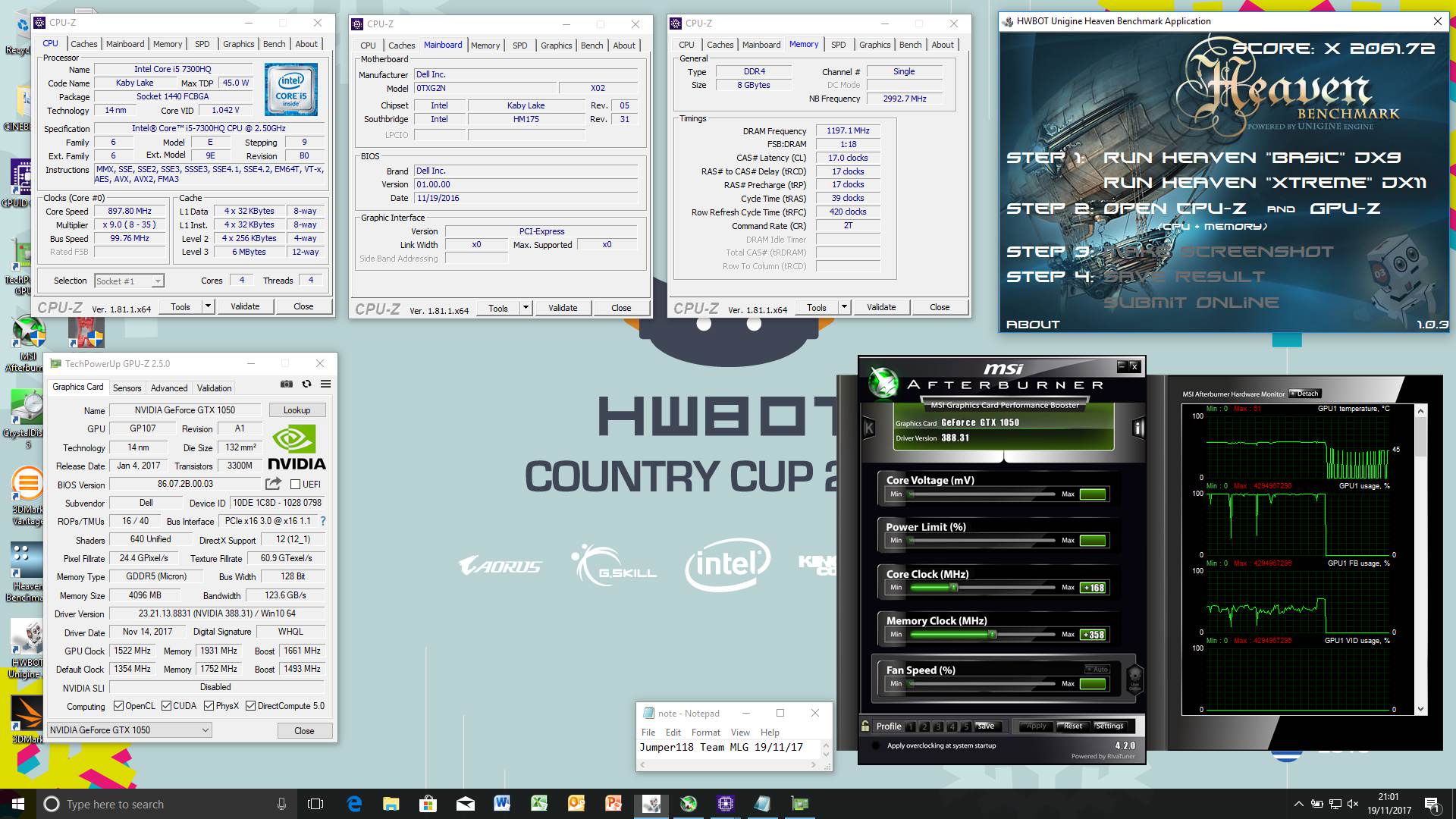Screen dimensions: 1456x819
Task: Click the Type here to search box
Action: coord(167,804)
